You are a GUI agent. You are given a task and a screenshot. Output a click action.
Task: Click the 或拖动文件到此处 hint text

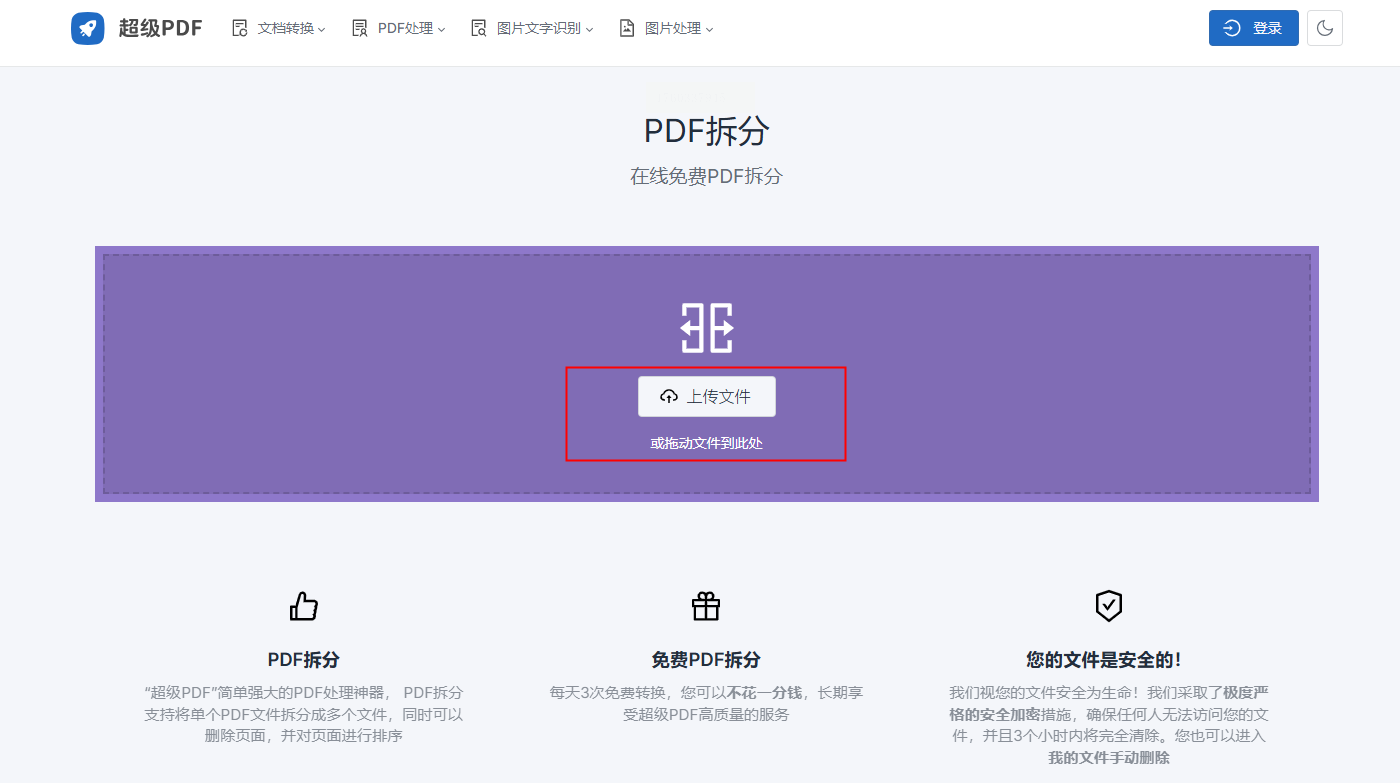[707, 443]
